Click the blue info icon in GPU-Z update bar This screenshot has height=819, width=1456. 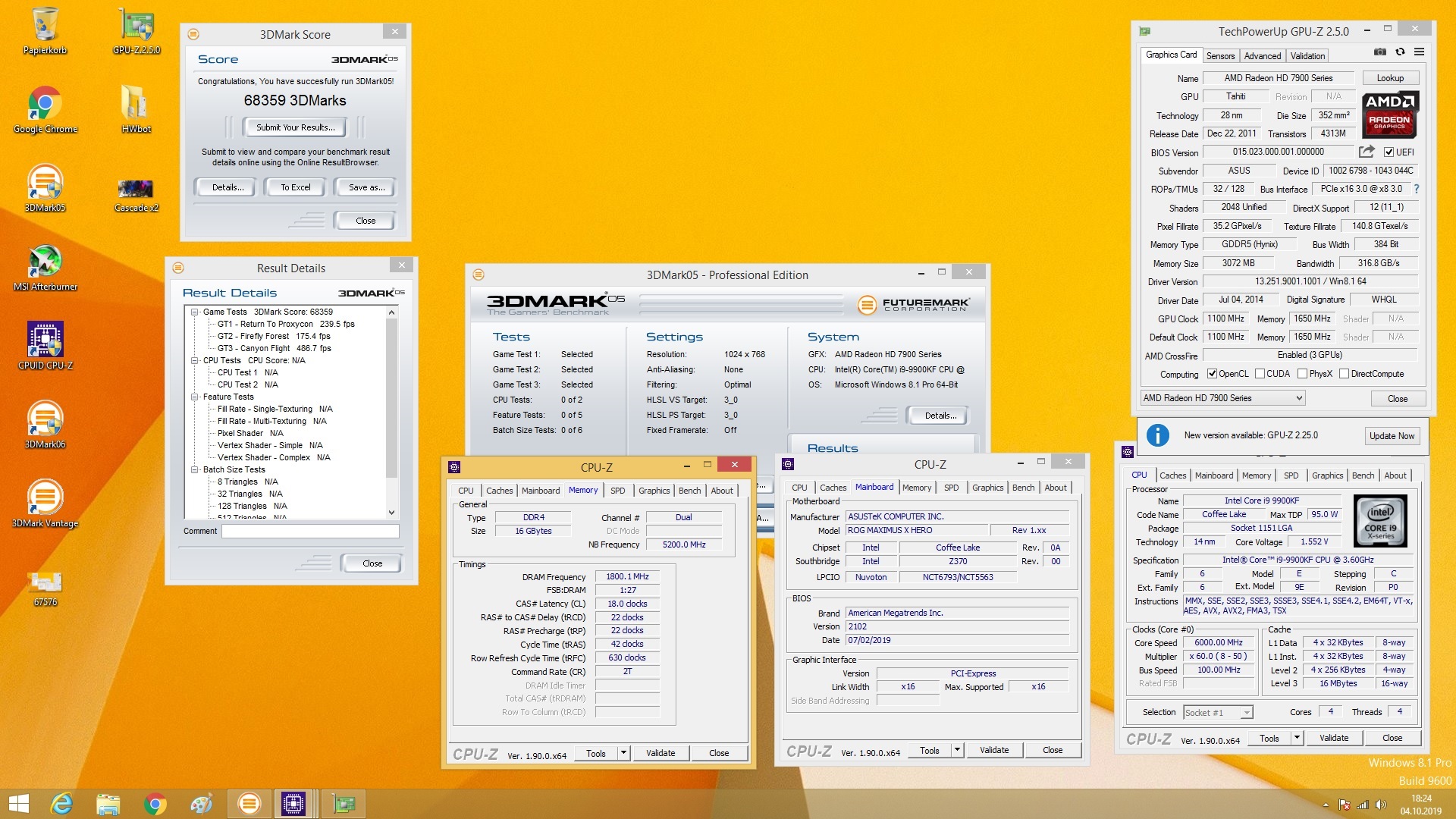[1157, 435]
